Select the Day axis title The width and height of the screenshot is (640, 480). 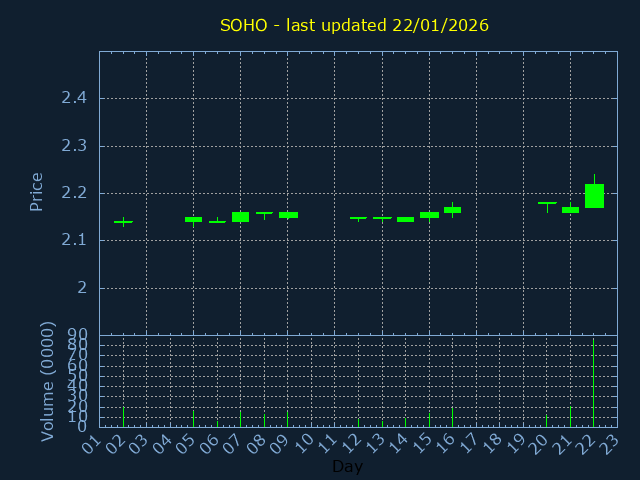tap(347, 467)
